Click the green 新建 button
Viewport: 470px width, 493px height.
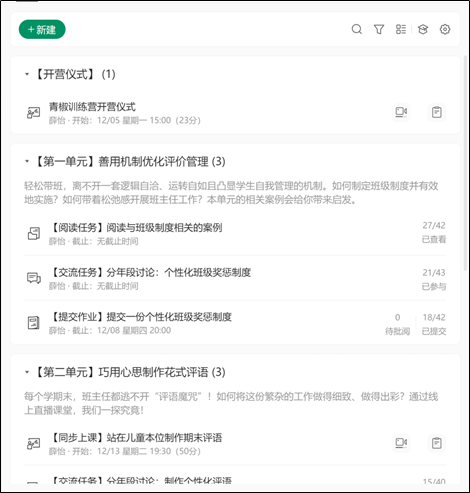tap(42, 30)
